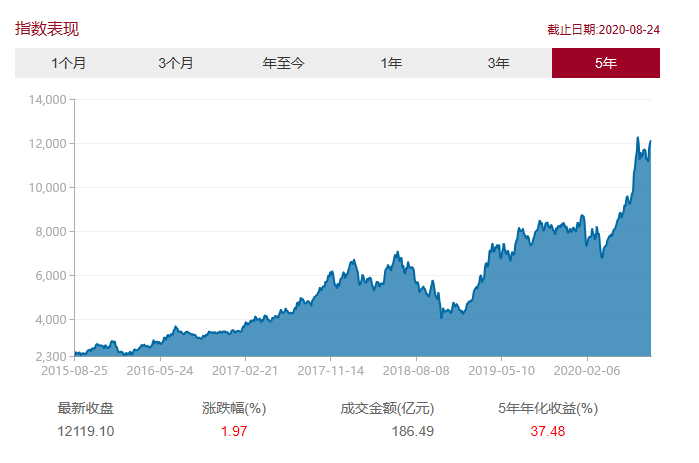Click the 4,000 y-axis label
The image size is (699, 463).
(51, 320)
